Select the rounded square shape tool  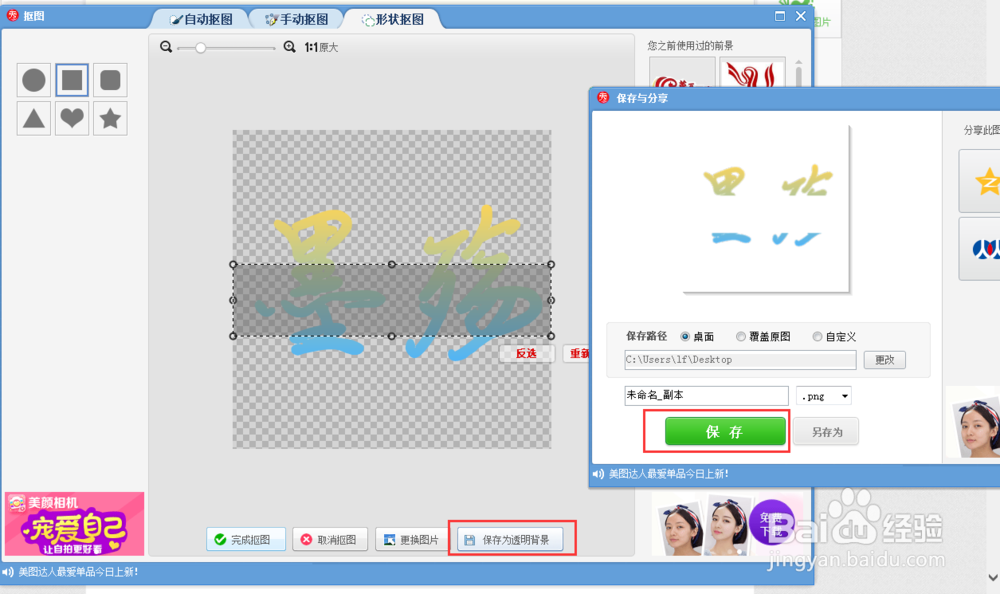109,81
